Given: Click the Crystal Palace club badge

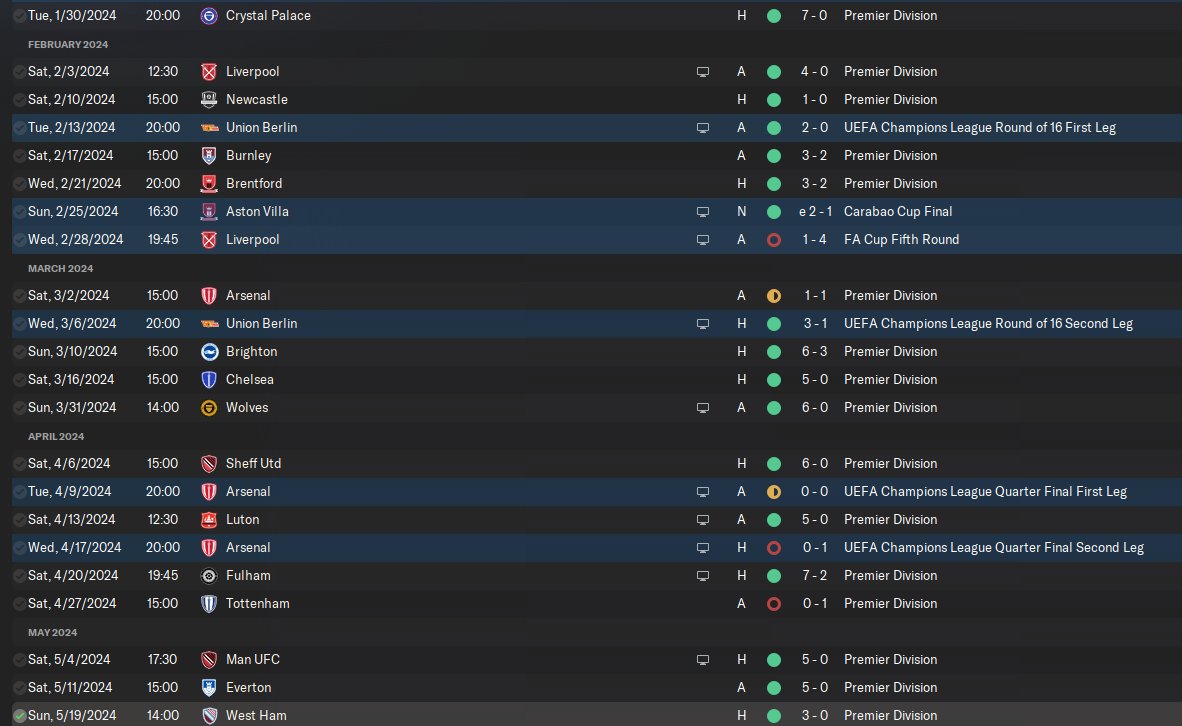Looking at the screenshot, I should coord(209,16).
